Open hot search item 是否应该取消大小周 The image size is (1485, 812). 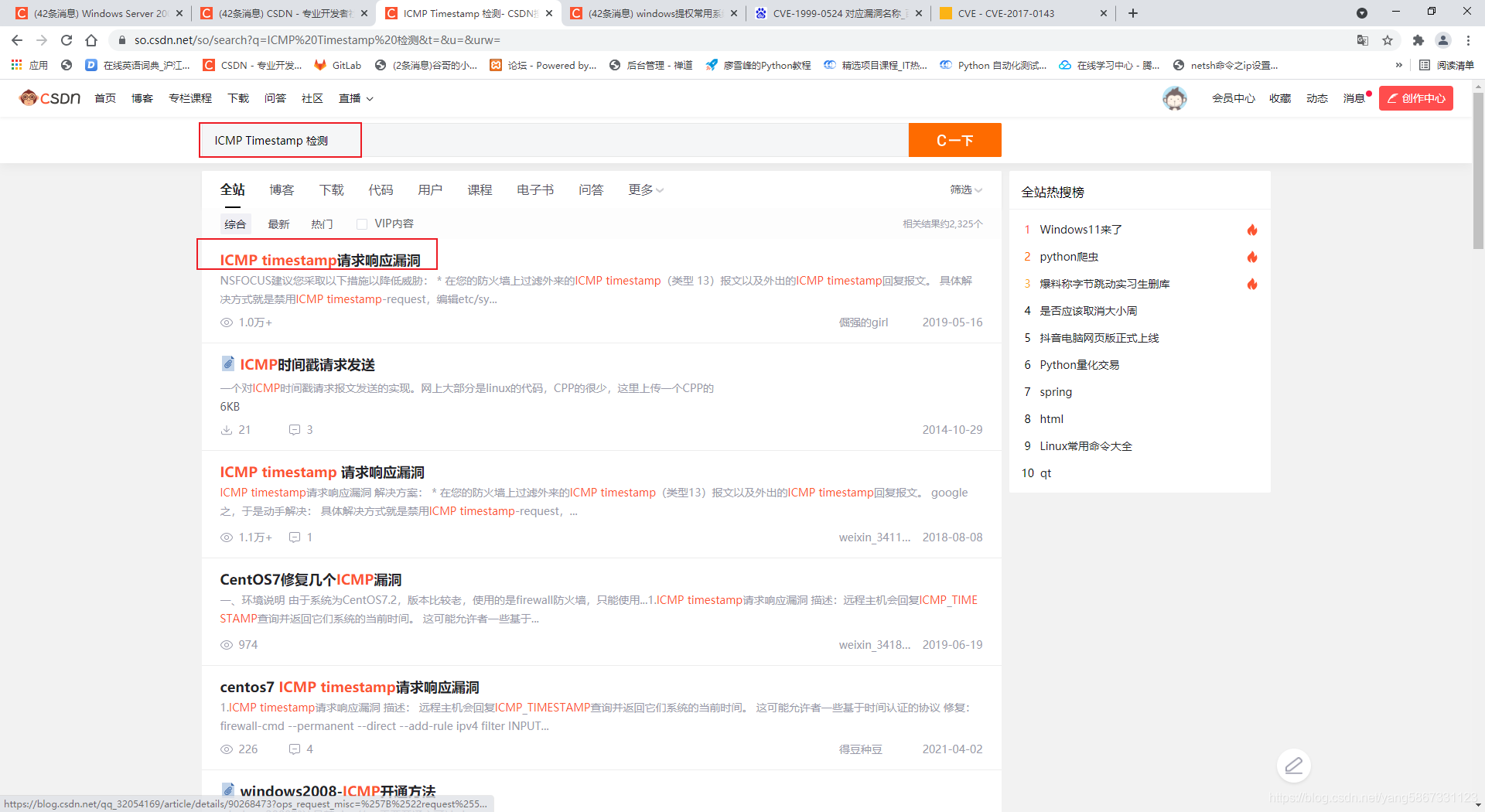point(1088,311)
